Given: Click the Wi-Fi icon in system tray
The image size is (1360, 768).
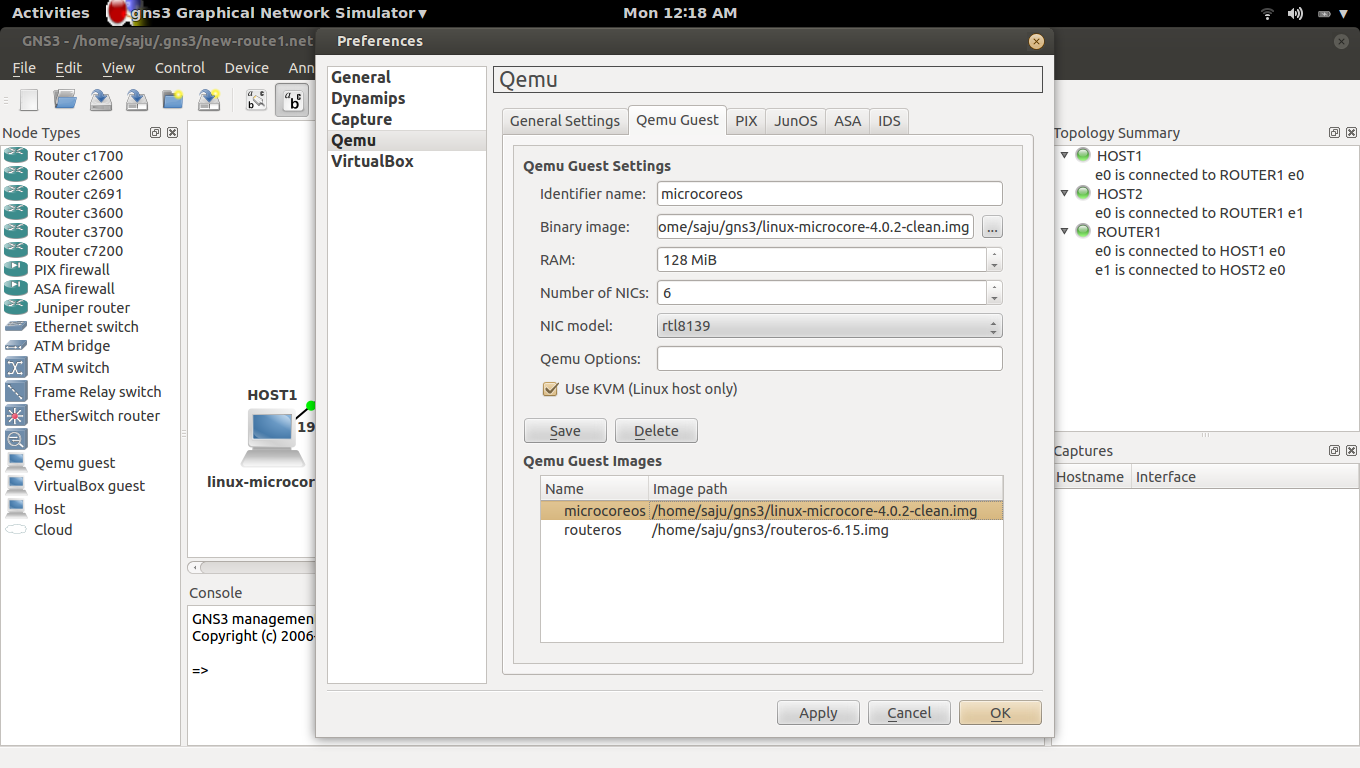Looking at the screenshot, I should click(1267, 13).
